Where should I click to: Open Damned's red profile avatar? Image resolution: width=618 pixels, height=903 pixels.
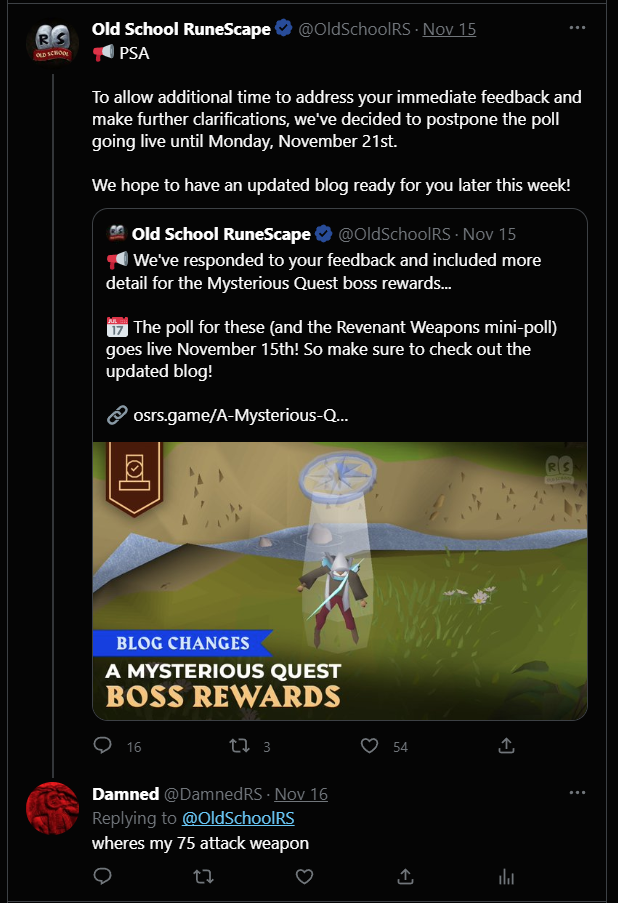52,808
